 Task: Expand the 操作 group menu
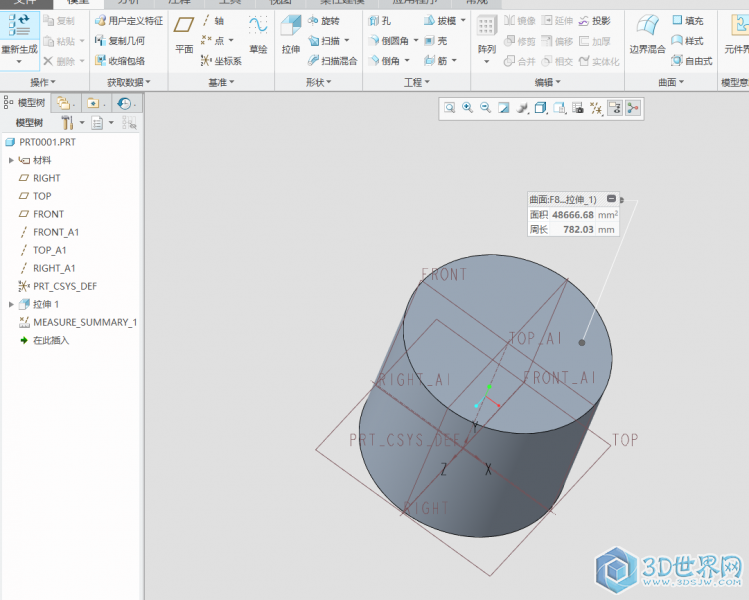[43, 82]
